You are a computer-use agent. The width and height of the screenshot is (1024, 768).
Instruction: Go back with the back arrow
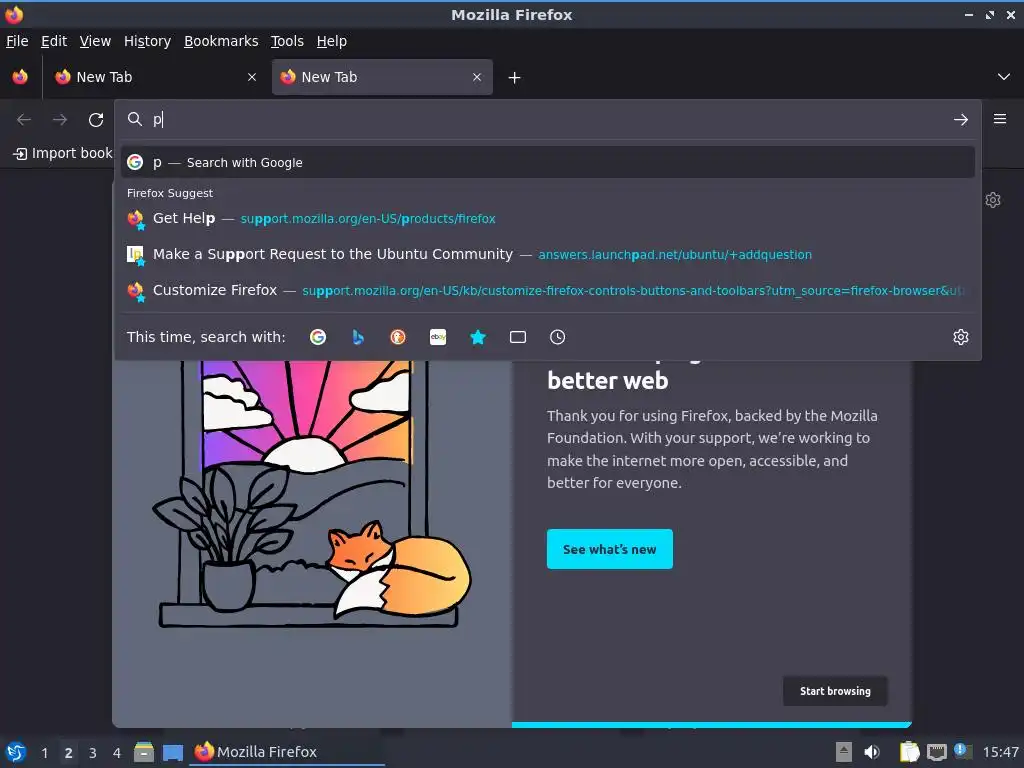pyautogui.click(x=24, y=120)
